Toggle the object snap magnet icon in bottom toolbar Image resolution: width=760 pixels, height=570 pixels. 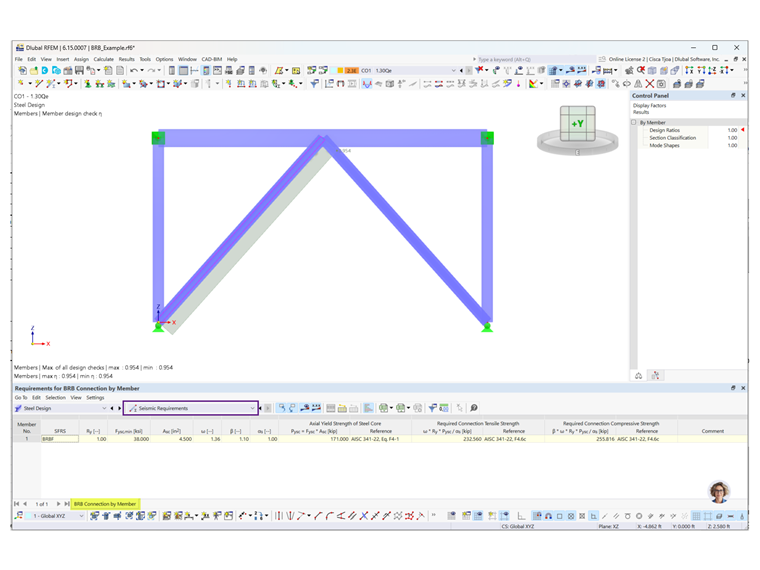tap(548, 516)
